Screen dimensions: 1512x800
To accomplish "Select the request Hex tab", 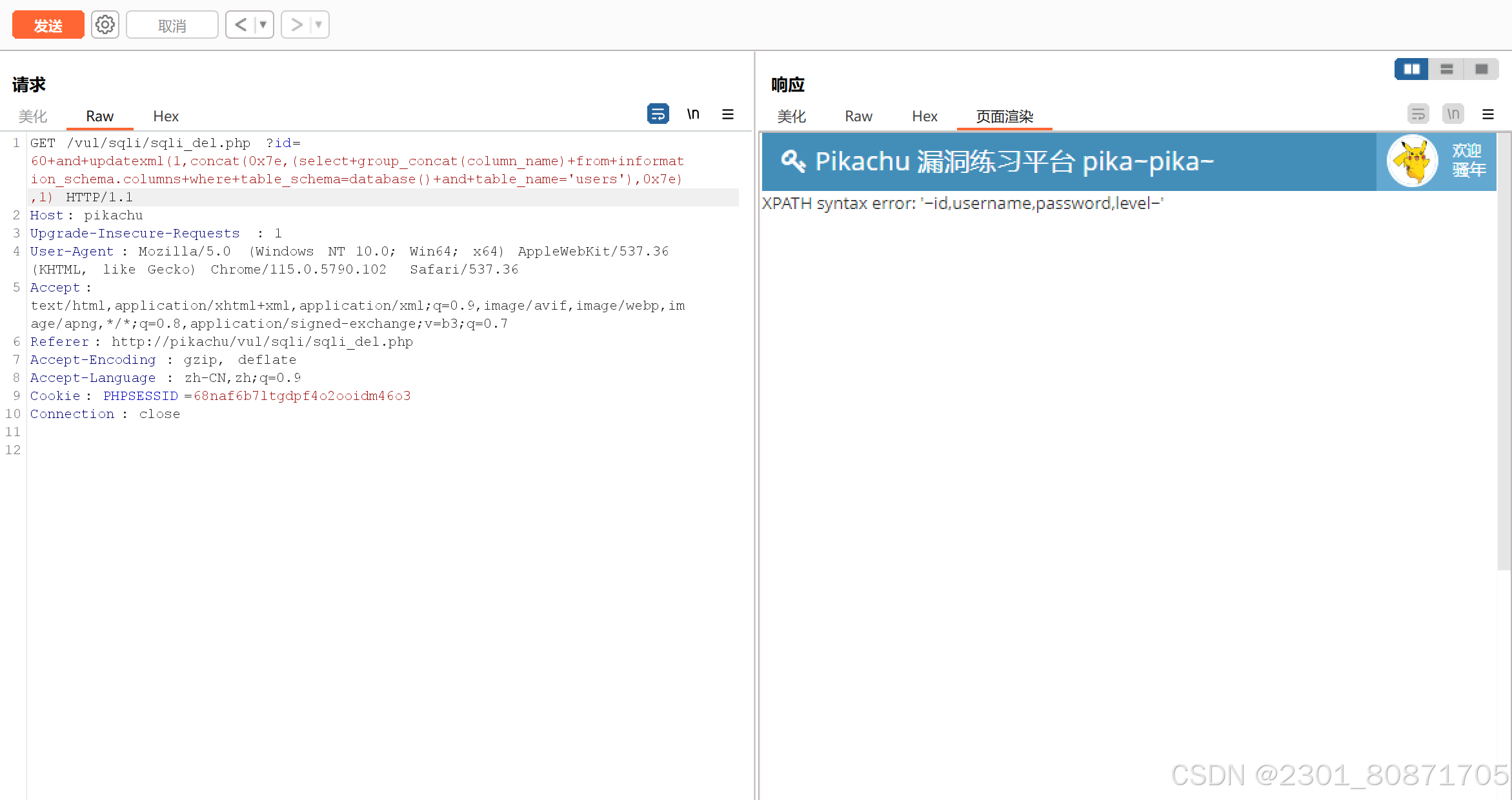I will point(165,116).
